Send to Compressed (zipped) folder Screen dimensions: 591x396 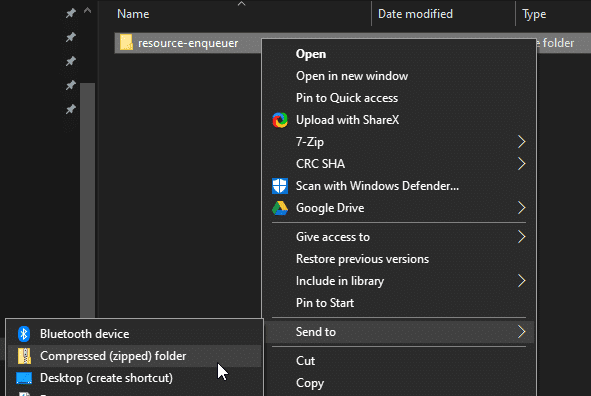134,356
